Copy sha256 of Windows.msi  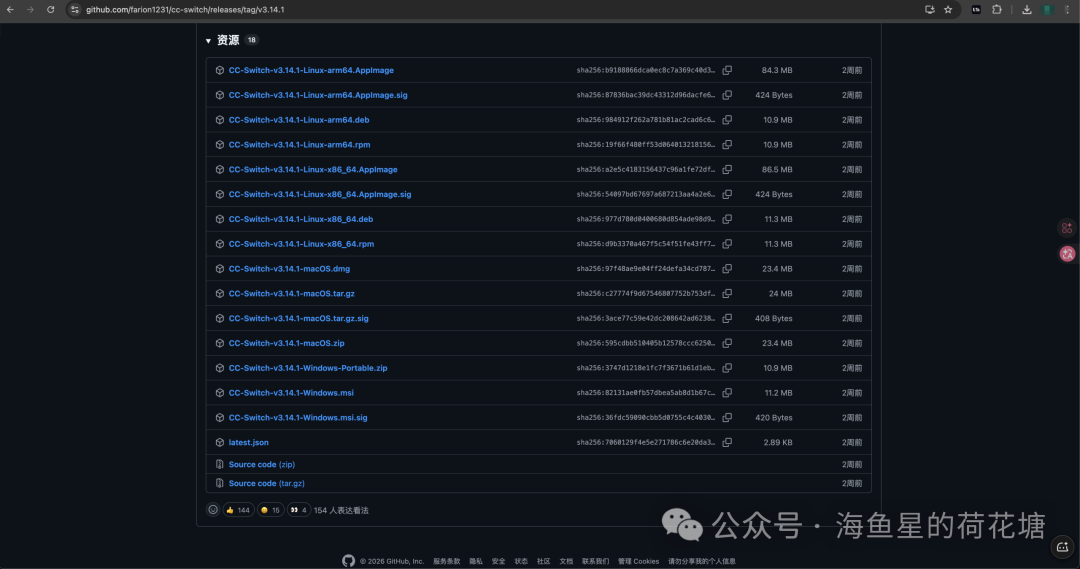pyautogui.click(x=727, y=393)
